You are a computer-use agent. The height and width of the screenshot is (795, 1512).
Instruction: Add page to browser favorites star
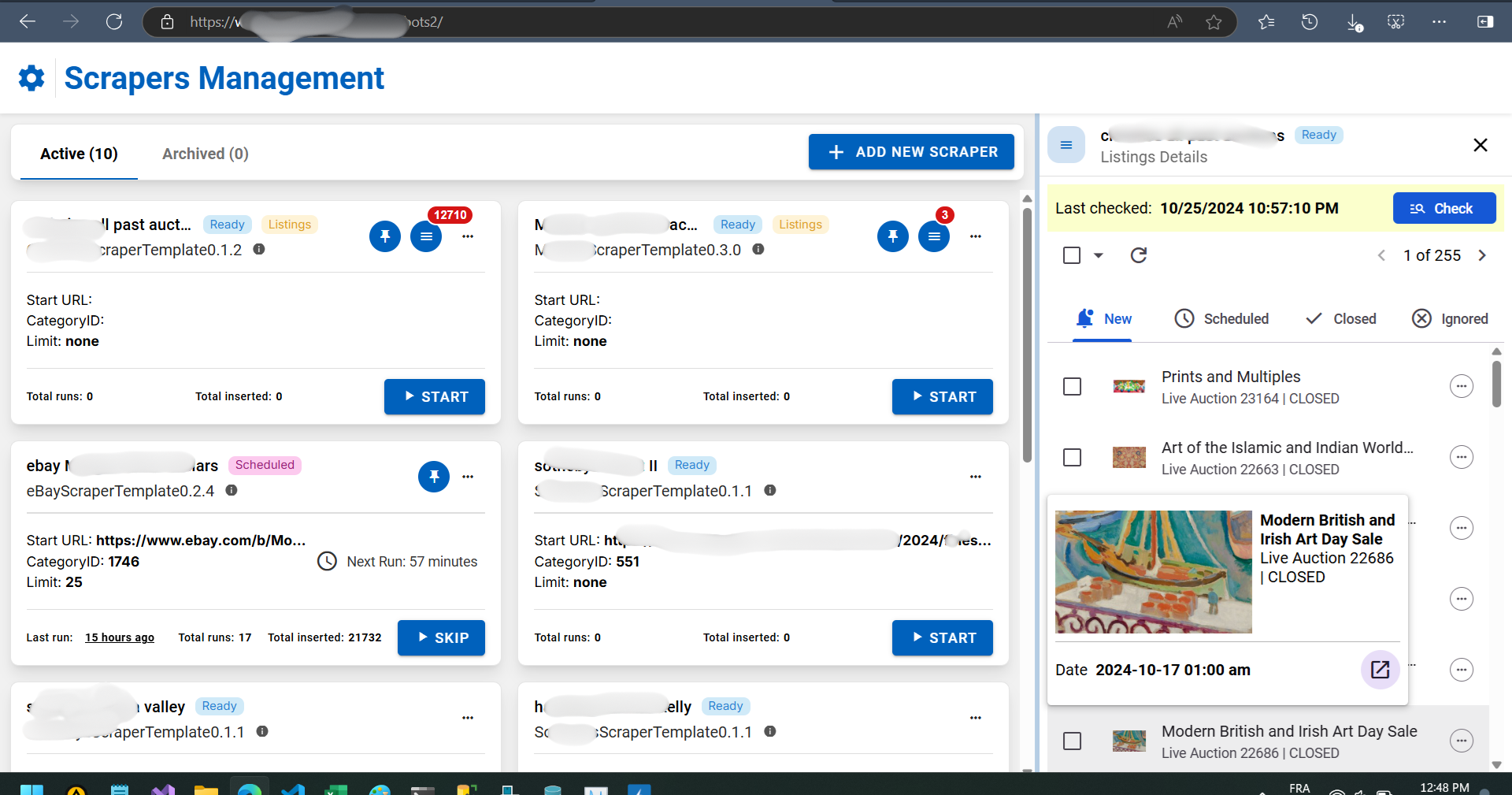[1214, 22]
